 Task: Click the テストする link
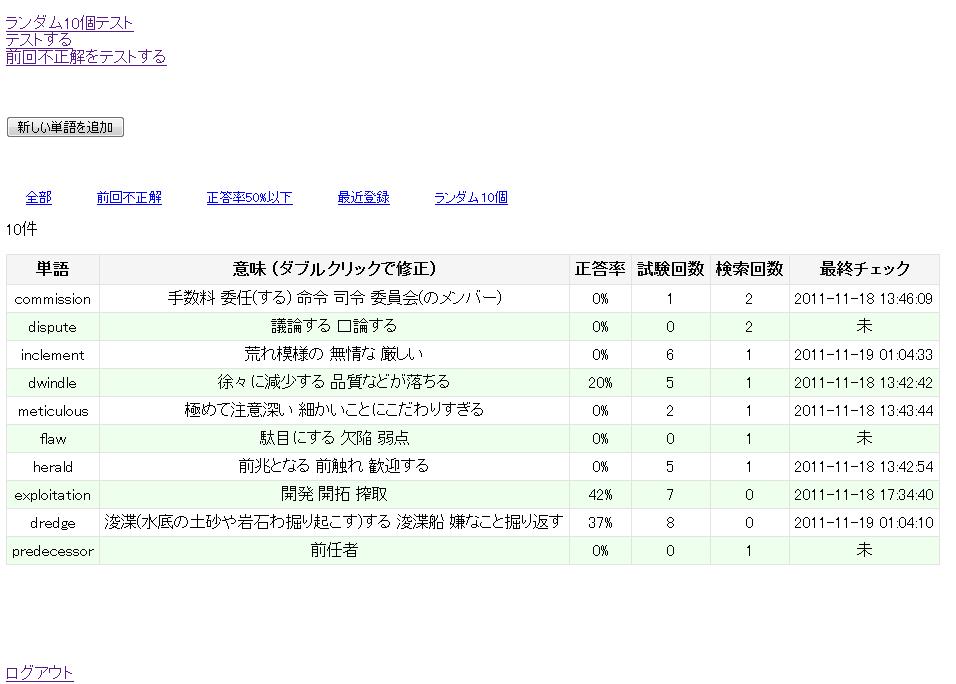point(39,40)
